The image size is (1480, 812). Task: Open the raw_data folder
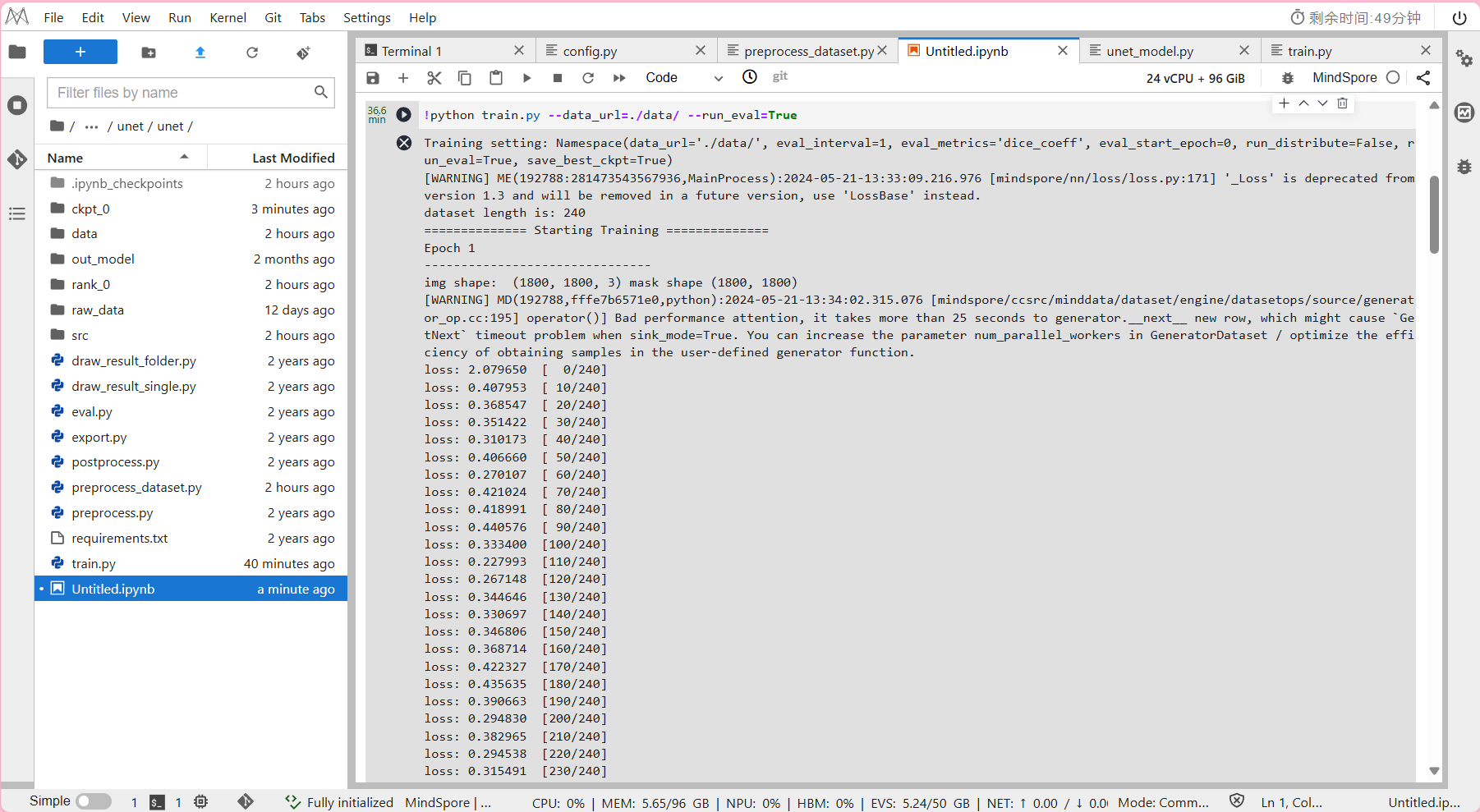[x=191, y=310]
